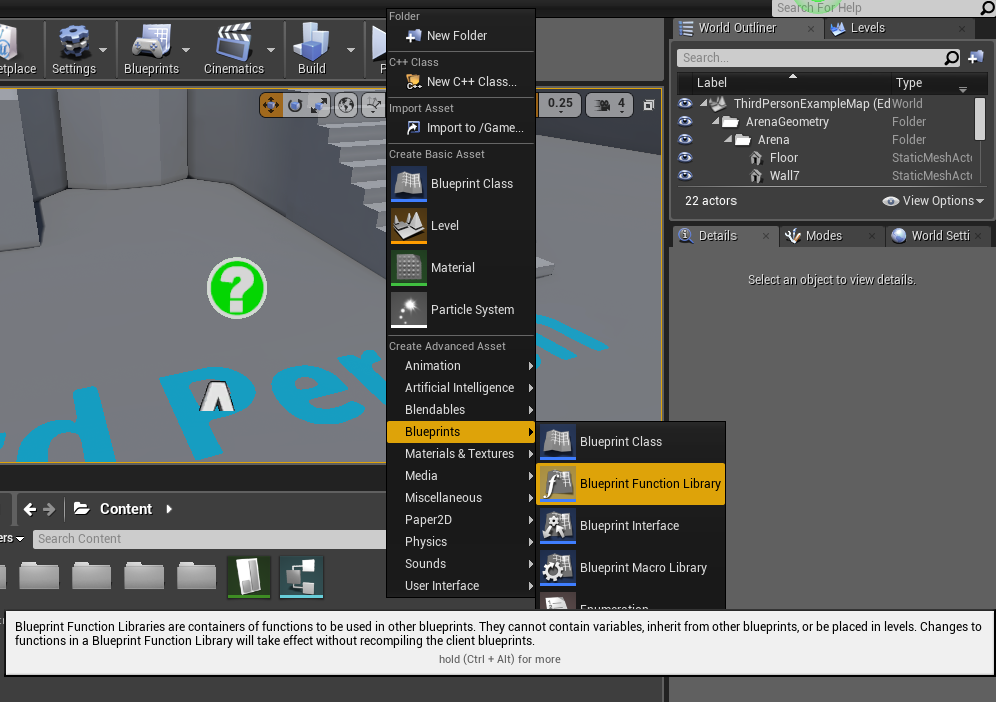This screenshot has width=996, height=702.
Task: Open the Animation submenu
Action: pos(461,366)
